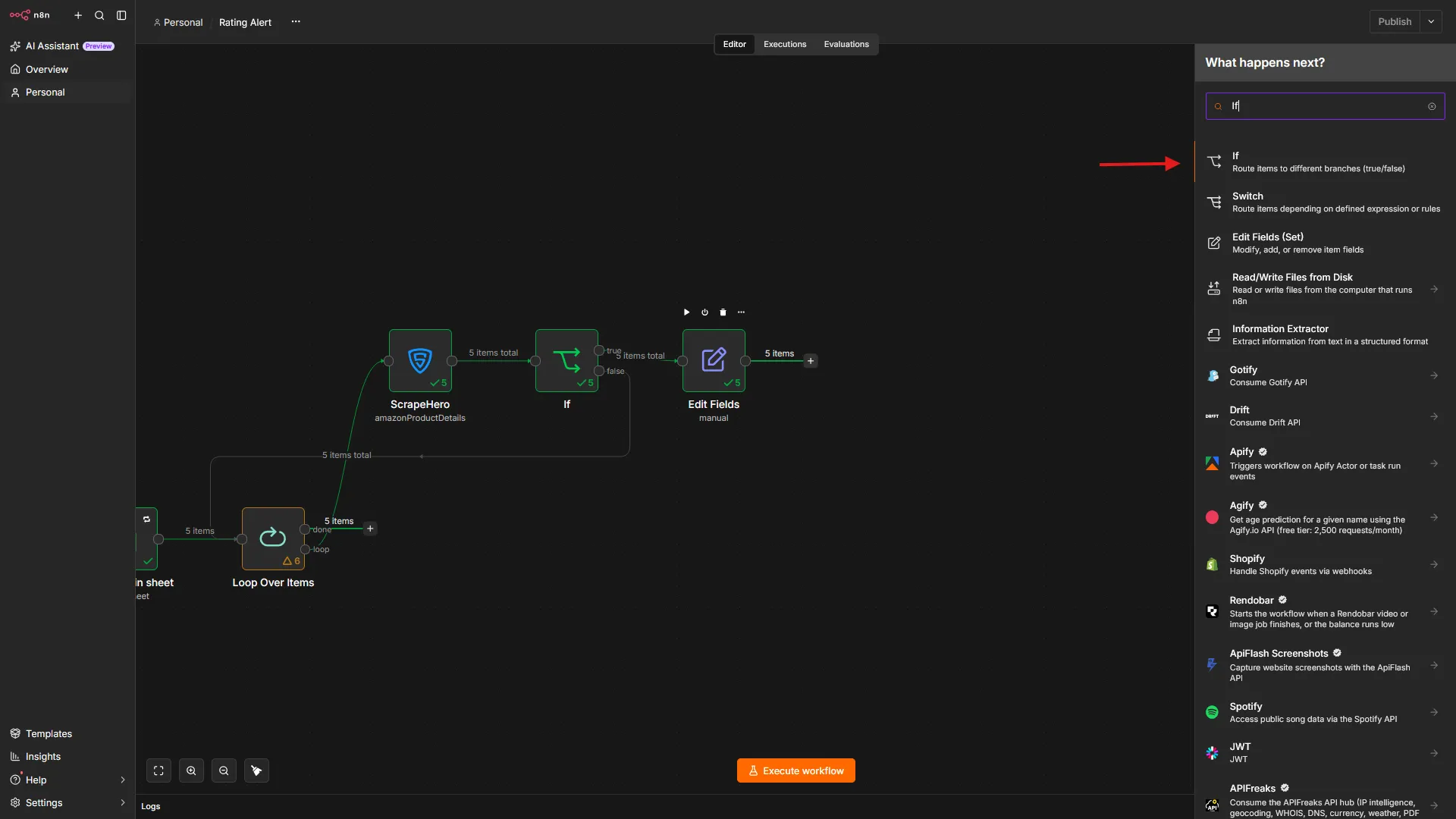Select the If node on canvas
The height and width of the screenshot is (819, 1456).
(x=566, y=360)
